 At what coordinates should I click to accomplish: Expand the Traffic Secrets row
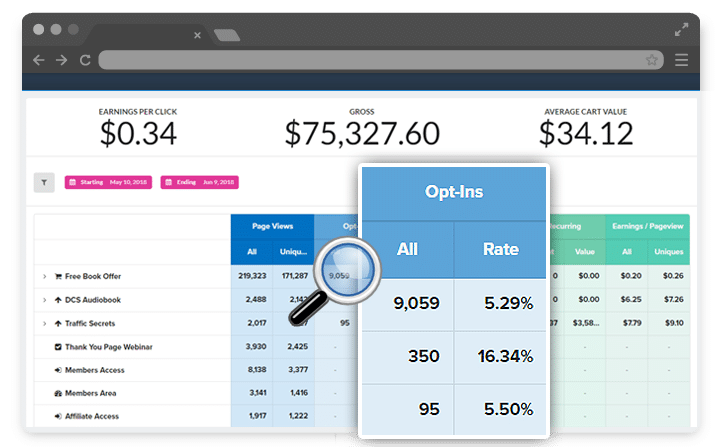pyautogui.click(x=44, y=323)
